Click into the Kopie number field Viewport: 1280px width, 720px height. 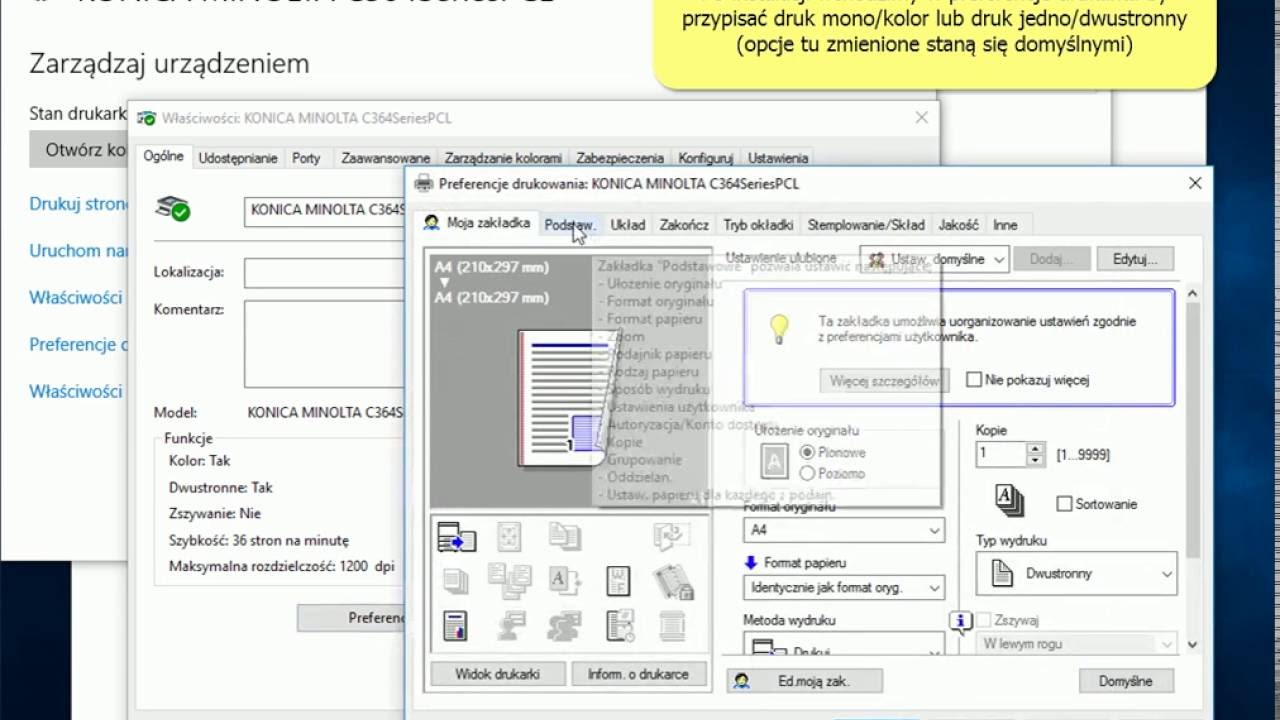click(x=1001, y=454)
